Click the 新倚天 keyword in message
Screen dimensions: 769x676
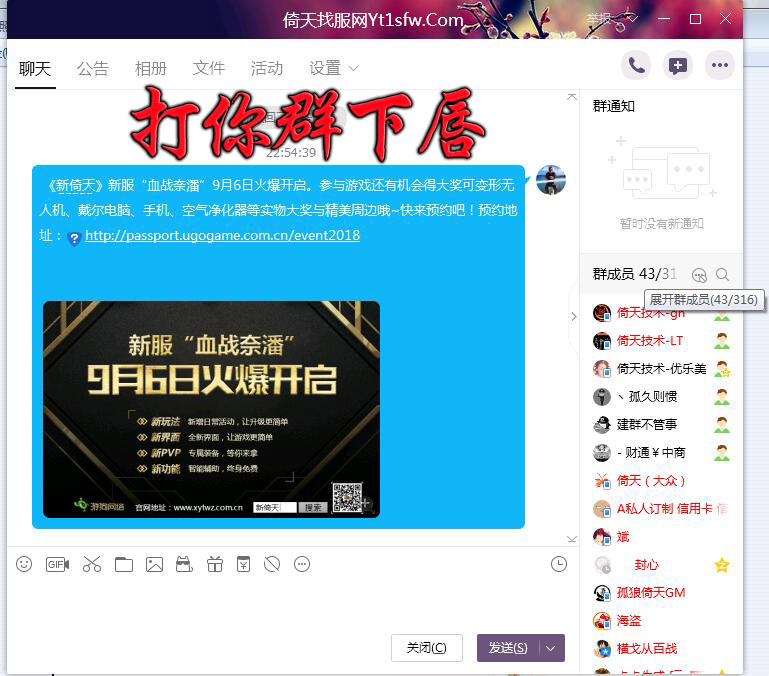[x=75, y=185]
